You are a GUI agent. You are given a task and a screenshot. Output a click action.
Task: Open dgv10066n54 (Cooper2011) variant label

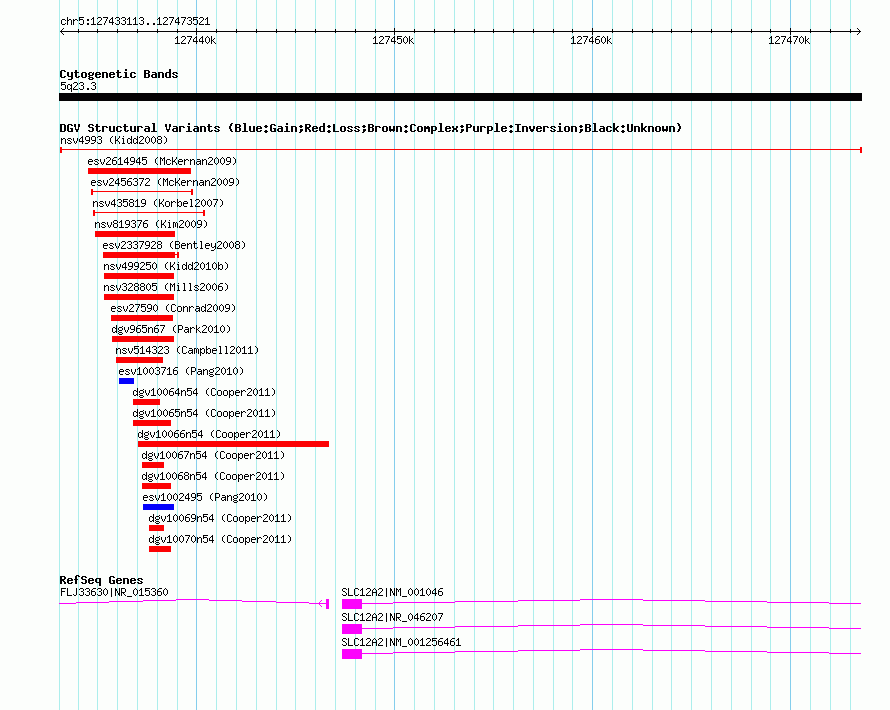tap(209, 434)
